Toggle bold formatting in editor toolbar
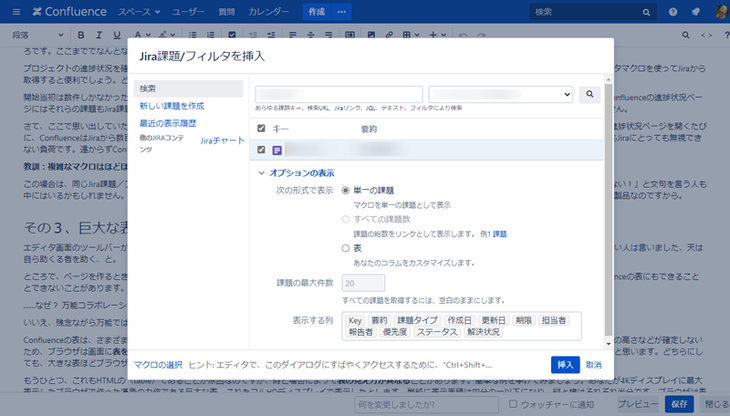Screen dimensions: 730x416 point(81,35)
